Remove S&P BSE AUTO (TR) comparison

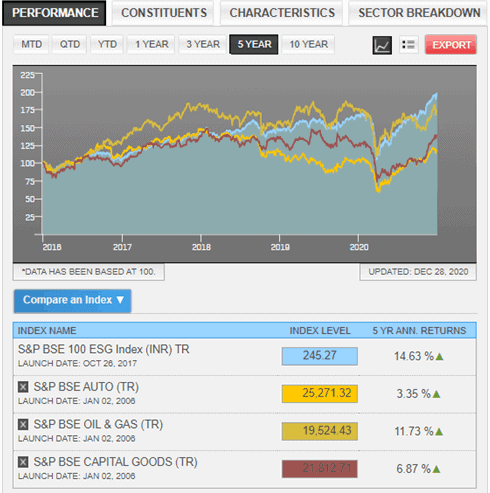pyautogui.click(x=23, y=387)
